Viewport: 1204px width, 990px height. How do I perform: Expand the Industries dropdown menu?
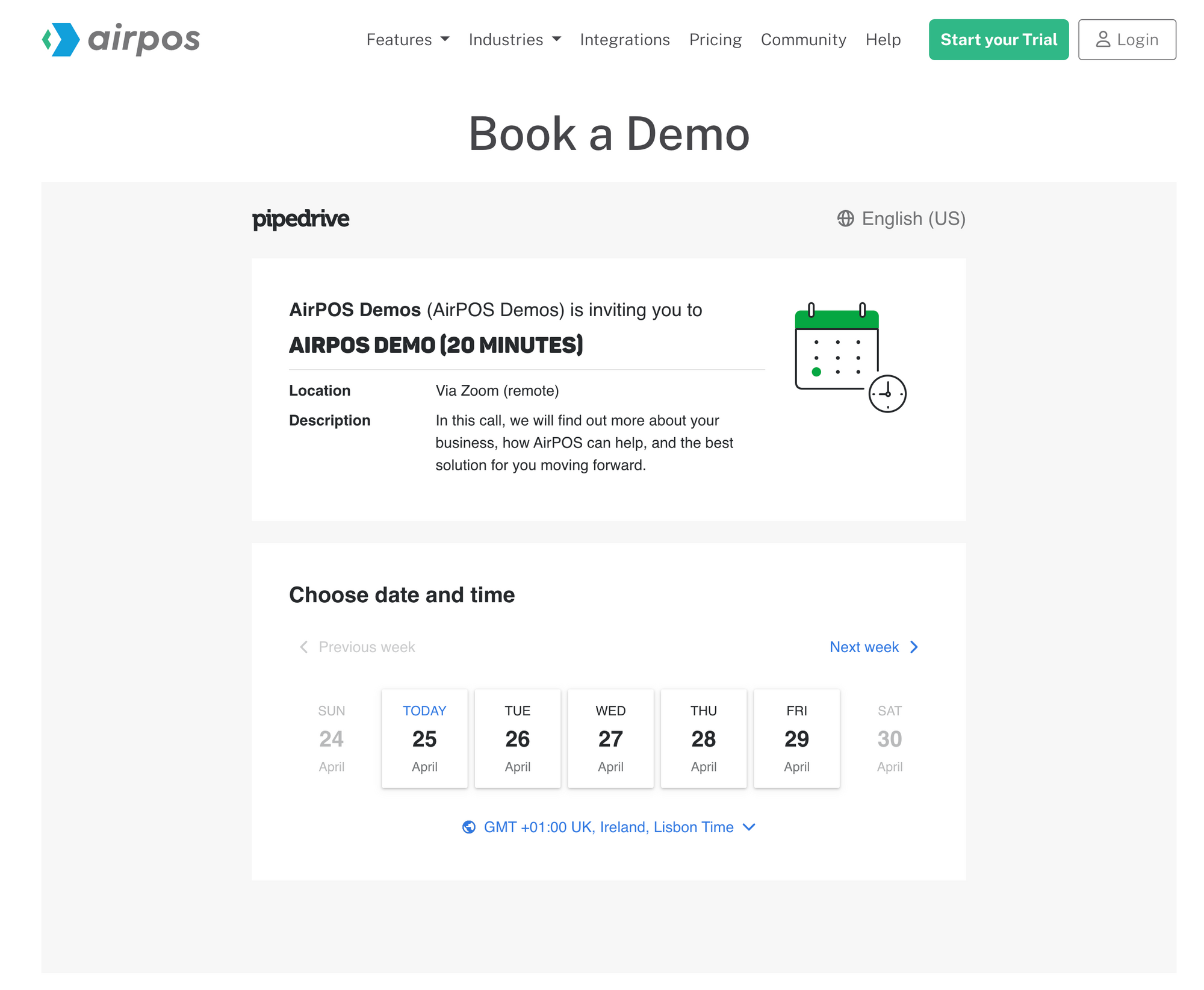pos(514,40)
